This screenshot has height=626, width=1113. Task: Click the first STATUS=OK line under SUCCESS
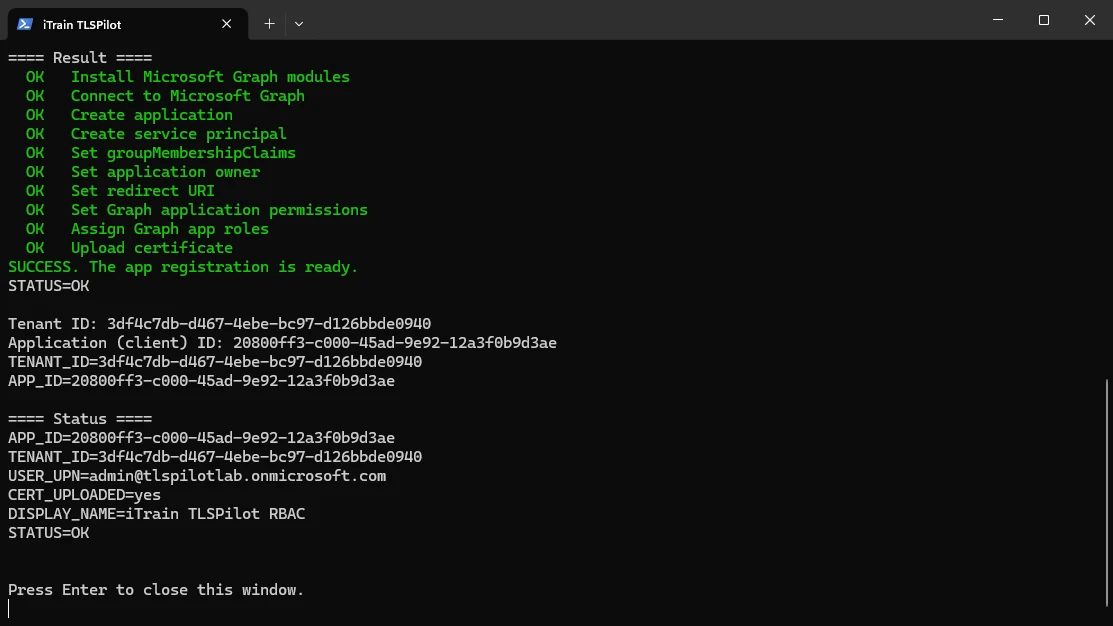pos(48,286)
